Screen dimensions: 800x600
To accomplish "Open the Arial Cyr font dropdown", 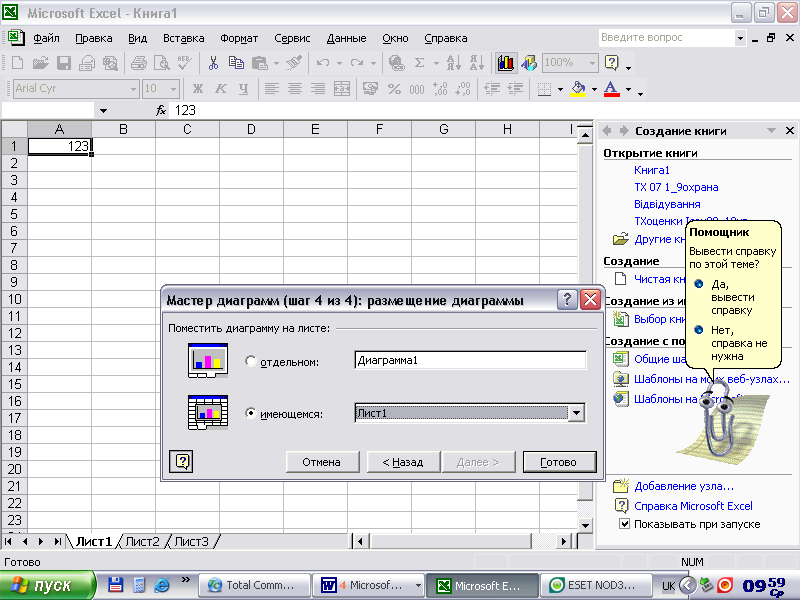I will (133, 89).
